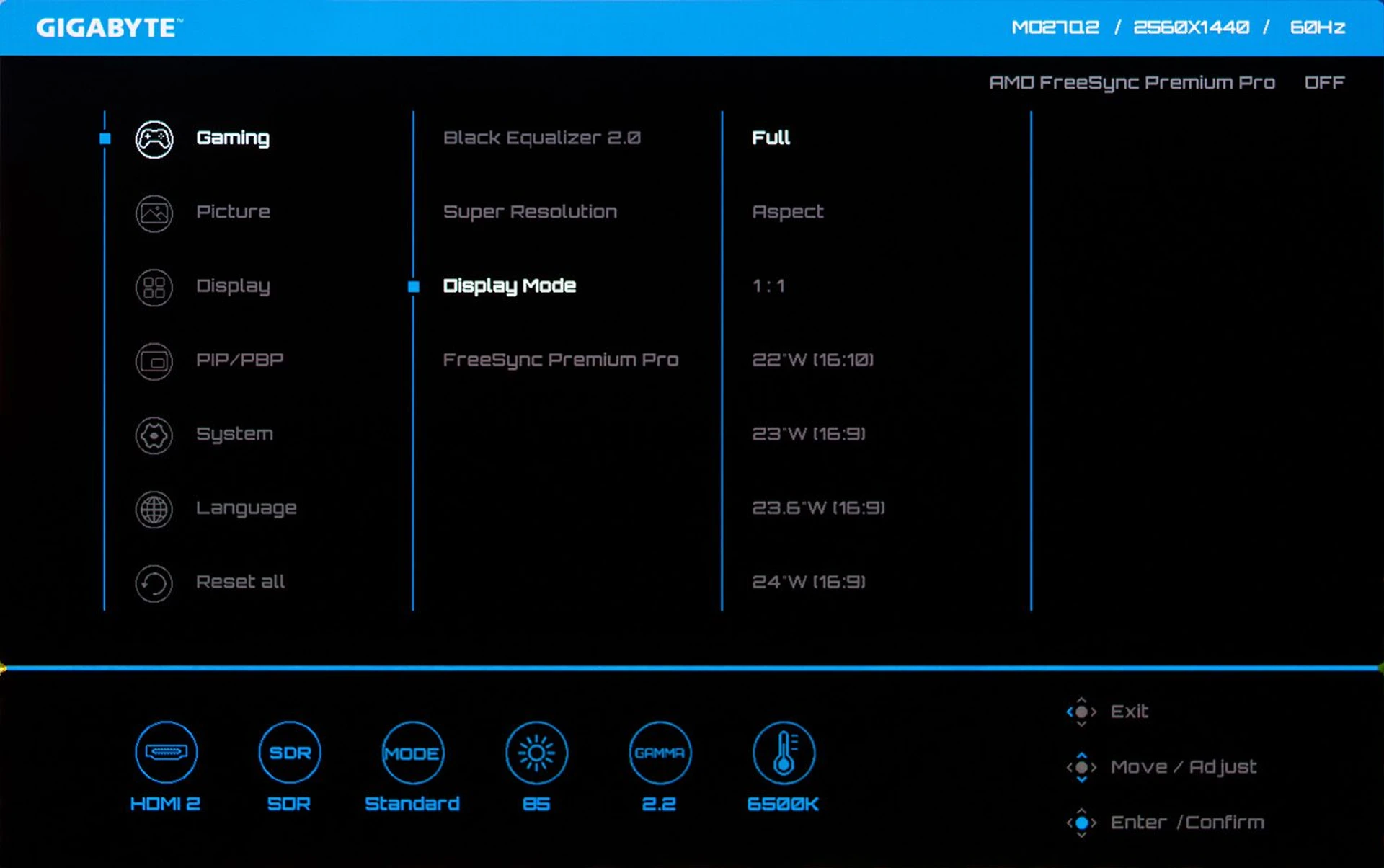The width and height of the screenshot is (1384, 868).
Task: Click the HDMI 2 input icon
Action: click(x=166, y=752)
